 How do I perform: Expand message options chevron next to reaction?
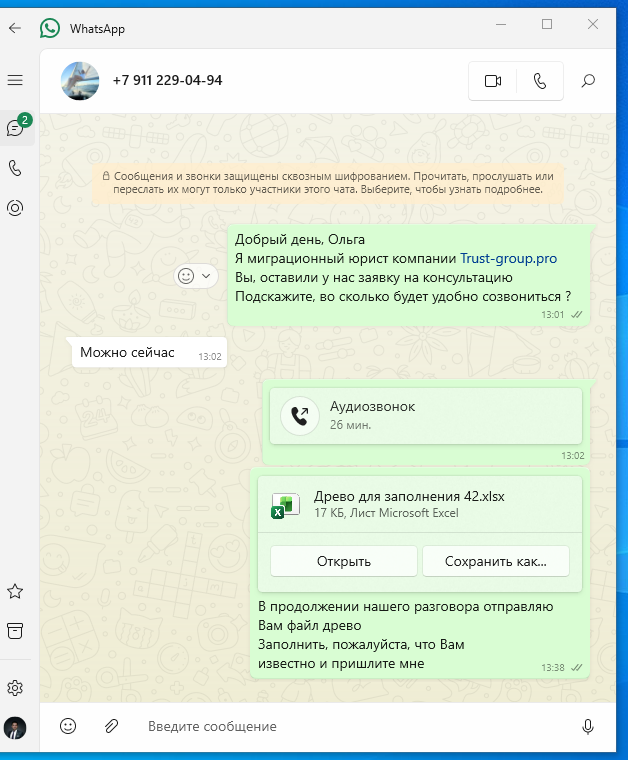click(x=206, y=276)
